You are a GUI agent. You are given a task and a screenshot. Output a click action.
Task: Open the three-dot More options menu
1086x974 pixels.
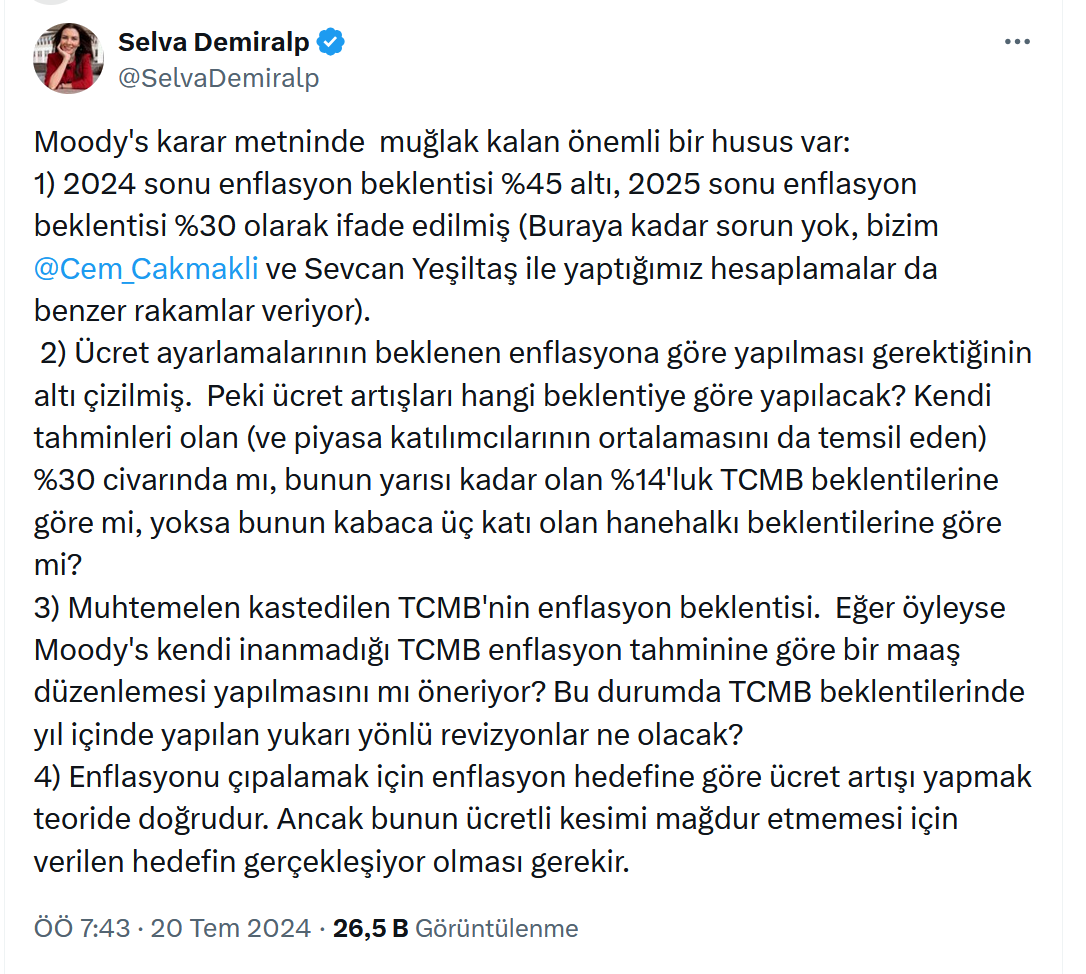pos(1017,43)
